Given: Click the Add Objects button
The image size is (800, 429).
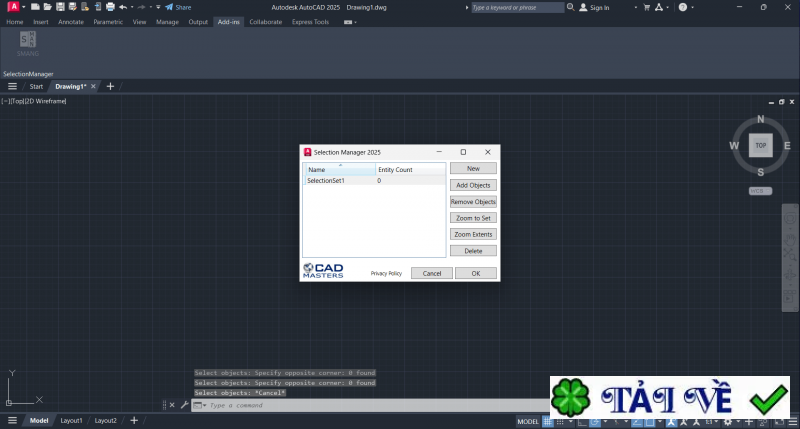Looking at the screenshot, I should click(x=473, y=185).
